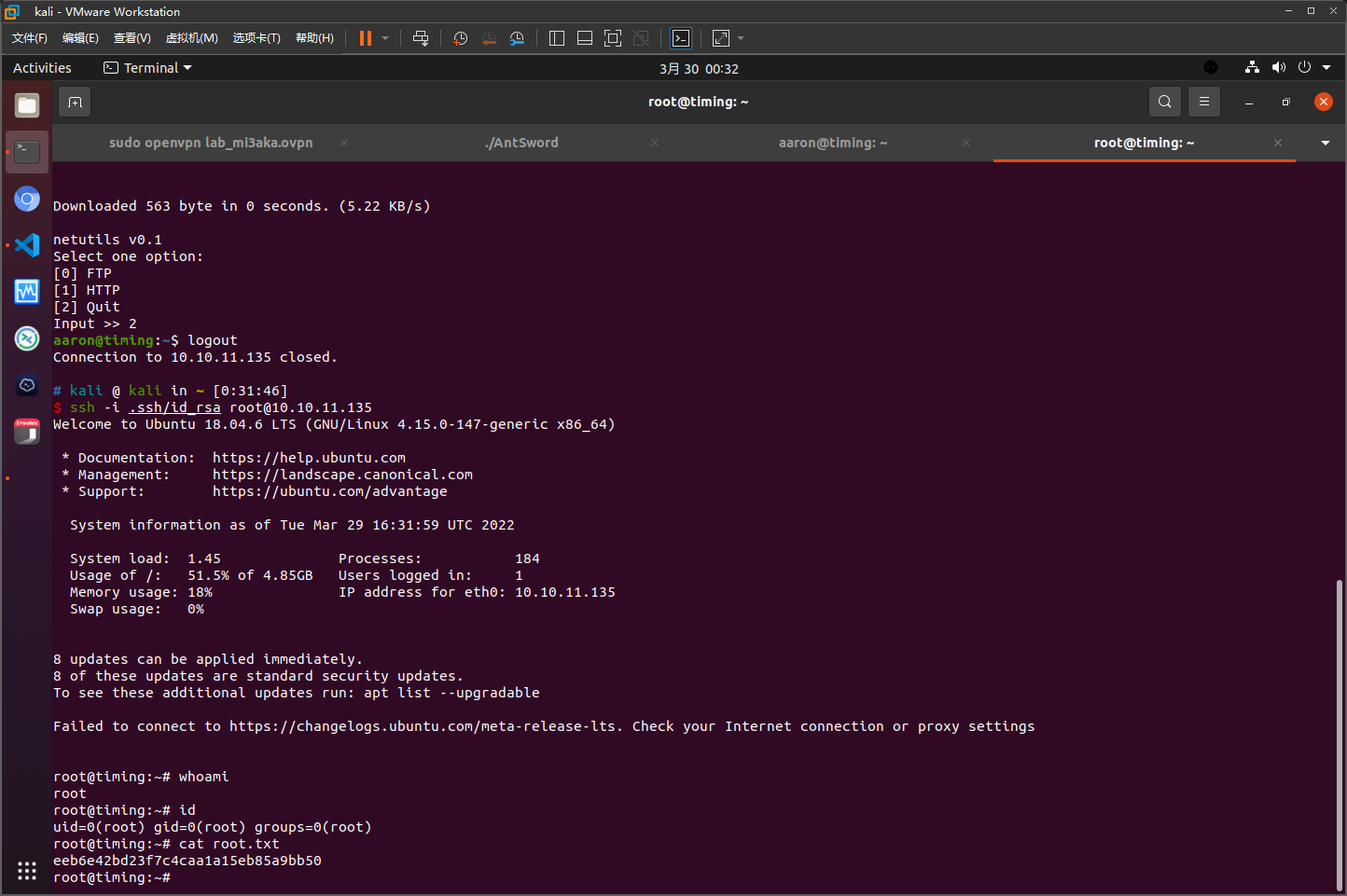Viewport: 1347px width, 896px height.
Task: Open the 帮助(H) menu
Action: (x=314, y=38)
